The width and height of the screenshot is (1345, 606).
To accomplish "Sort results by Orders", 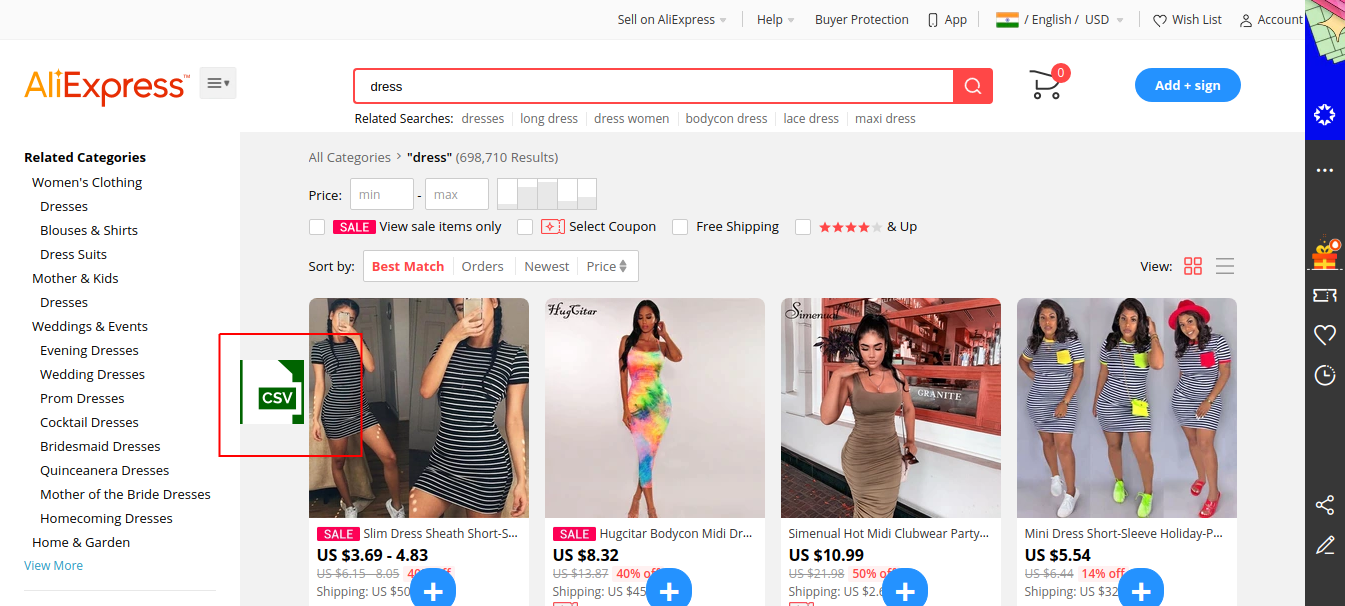I will coord(482,266).
